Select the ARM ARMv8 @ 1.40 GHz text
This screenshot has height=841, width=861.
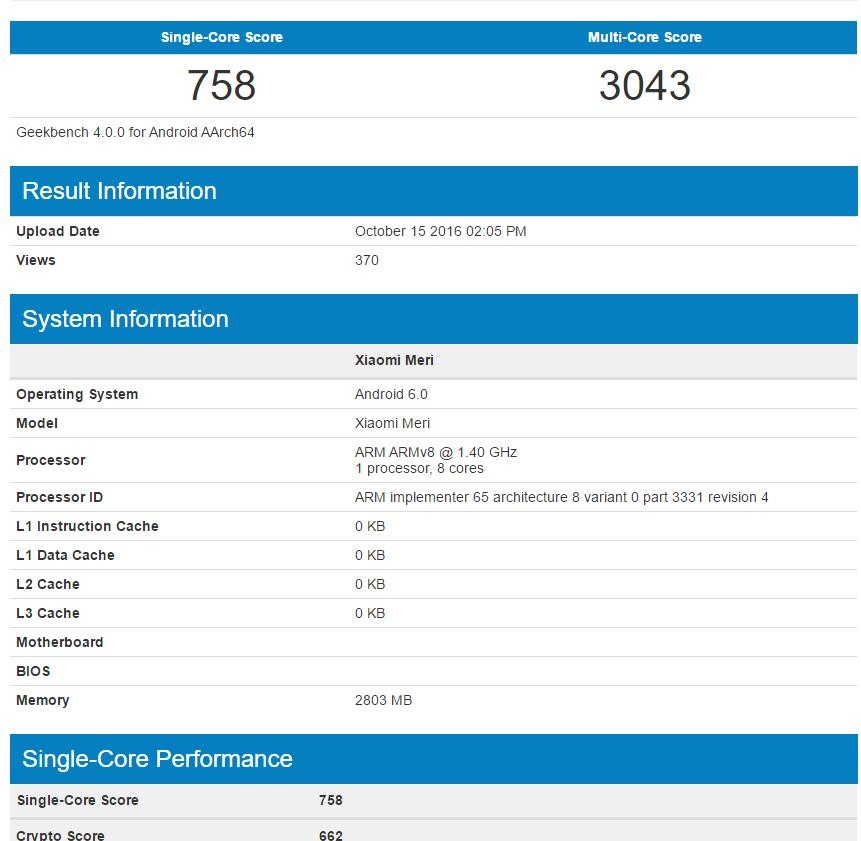[x=435, y=452]
